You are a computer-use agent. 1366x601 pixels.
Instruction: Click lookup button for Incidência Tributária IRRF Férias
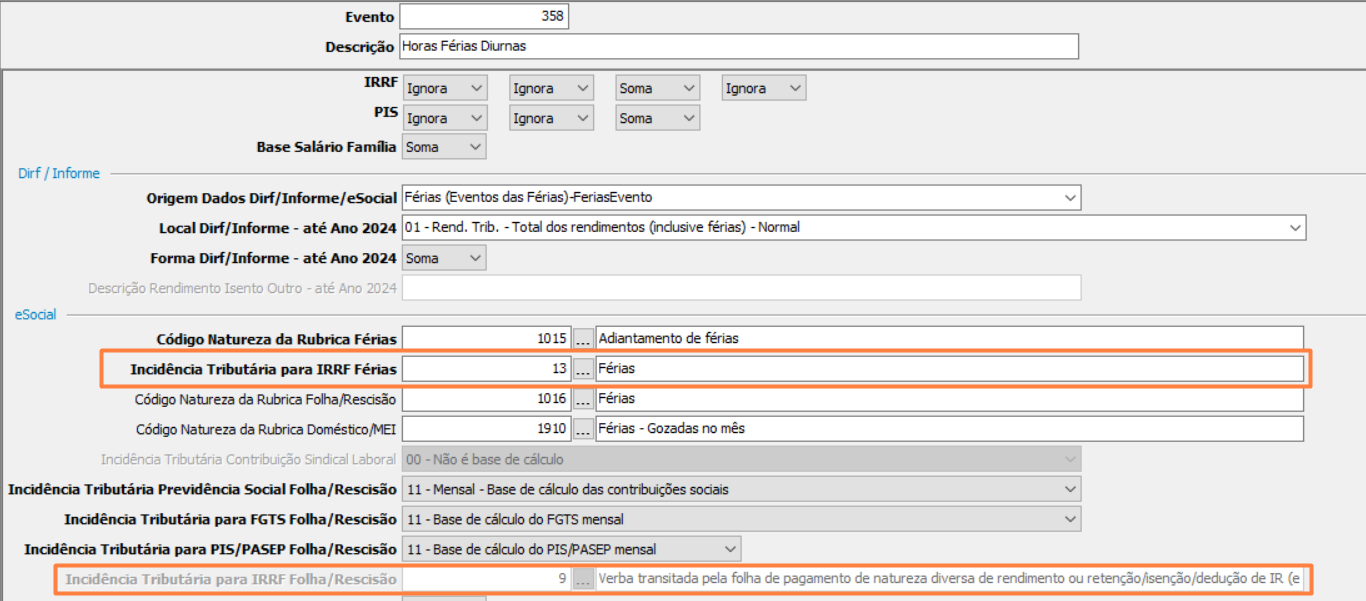click(x=583, y=369)
